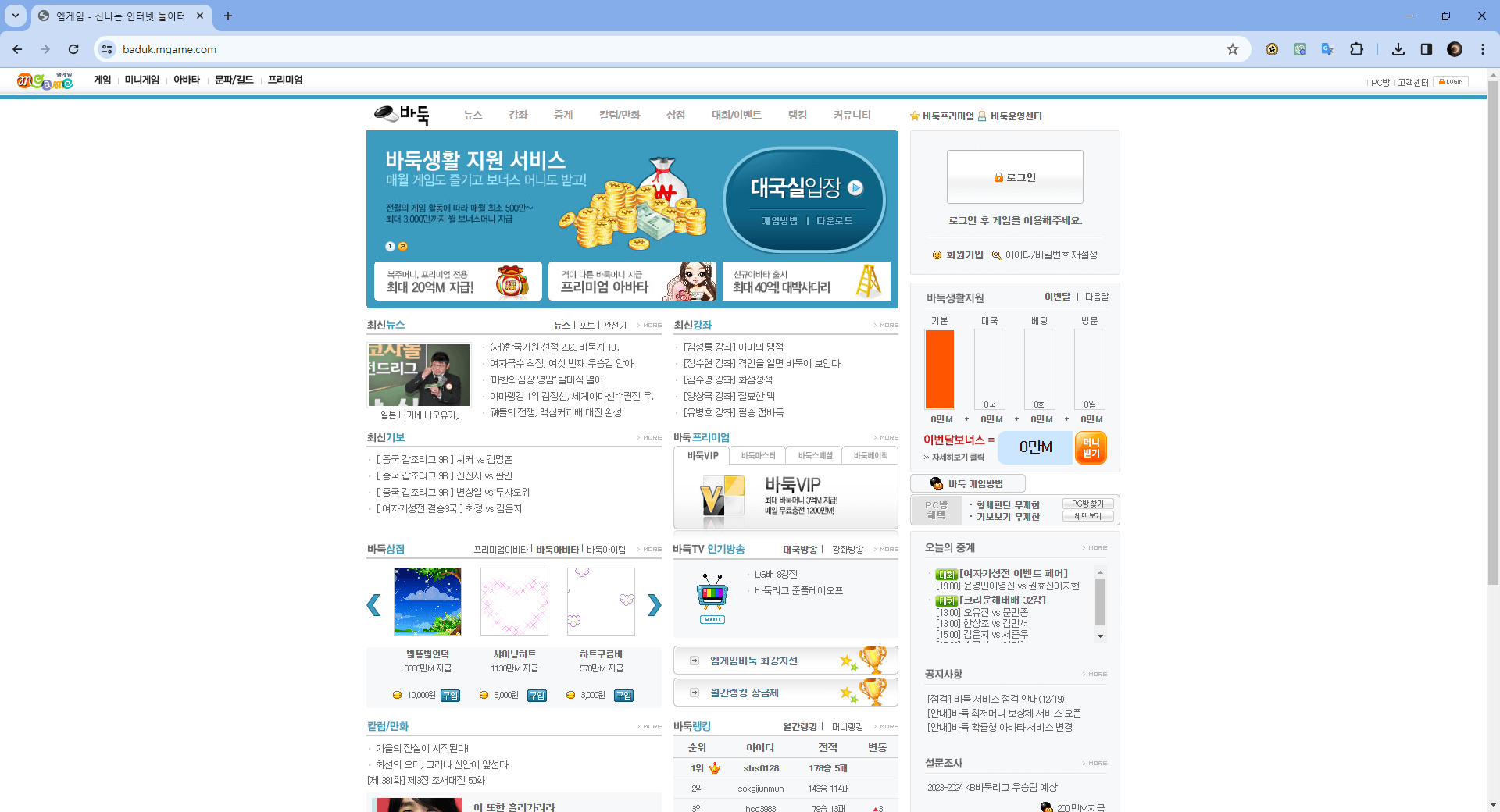Click the VOD television icon
Screen dimensions: 1500x812
712,599
